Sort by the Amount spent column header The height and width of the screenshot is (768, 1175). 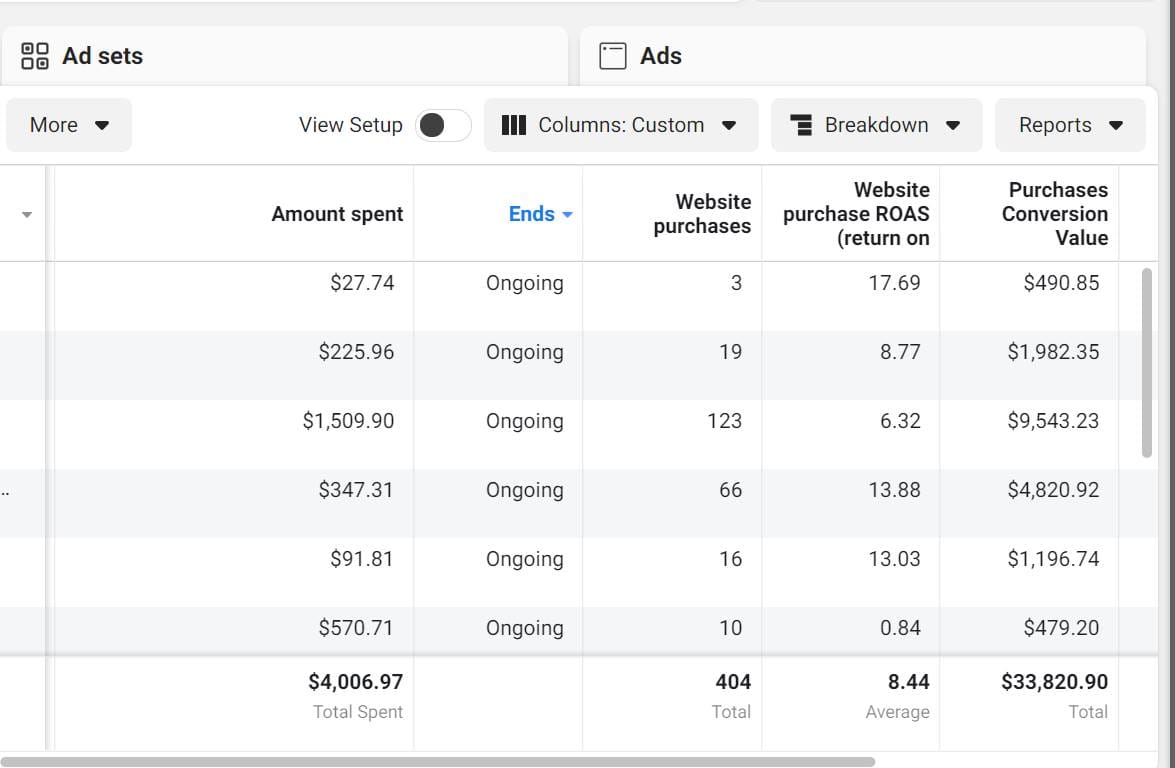pos(337,214)
